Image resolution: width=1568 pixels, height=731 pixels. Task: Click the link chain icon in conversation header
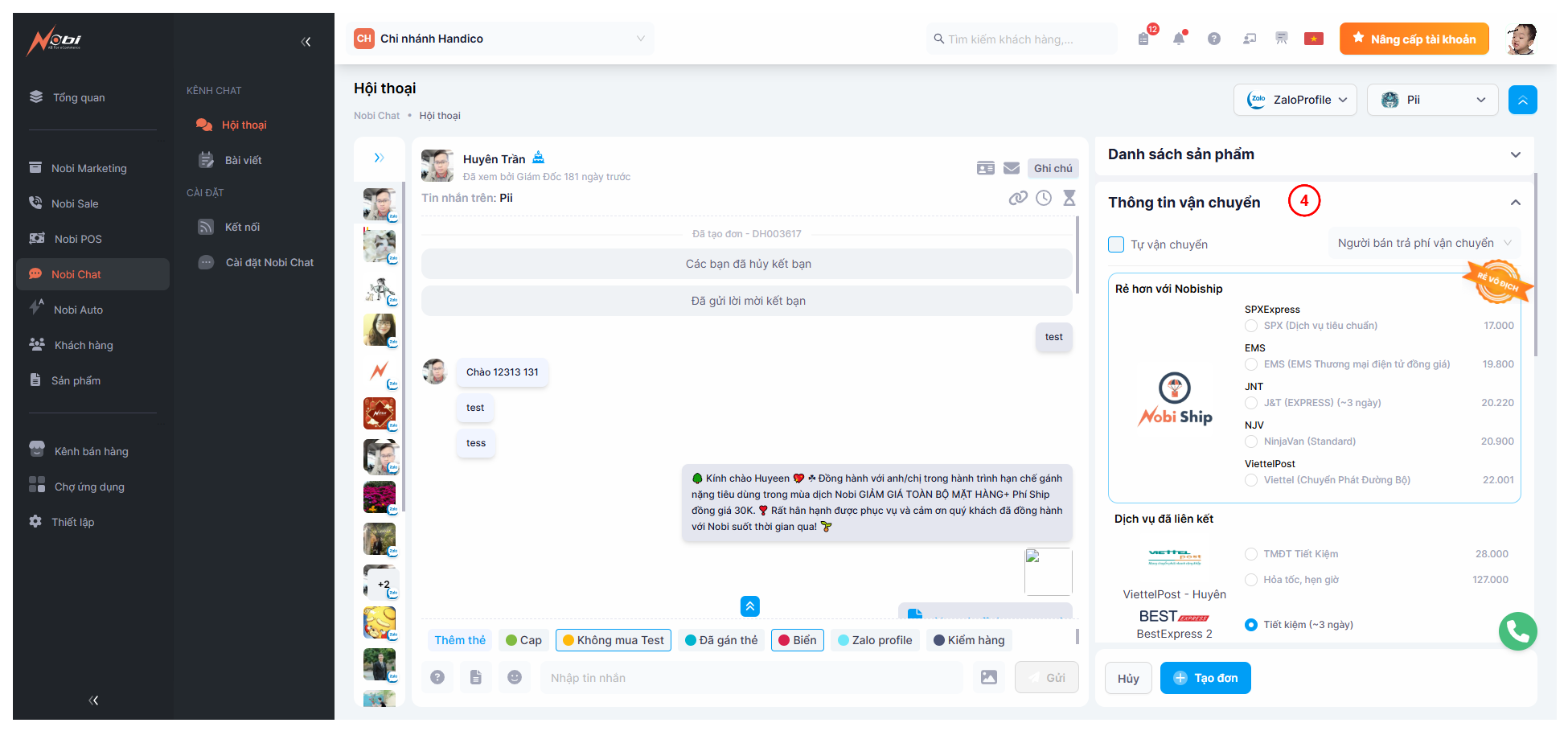1018,198
